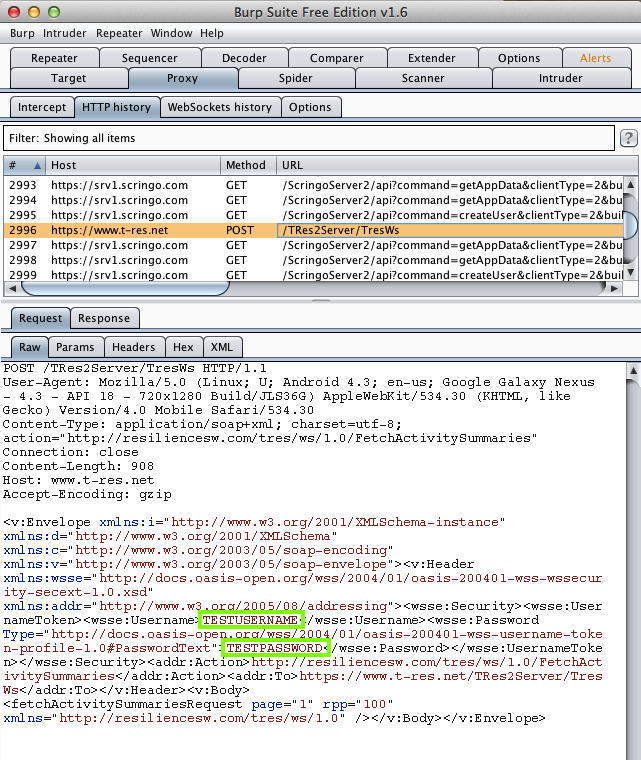Click the history table vertical scrollbar thumb

630,226
